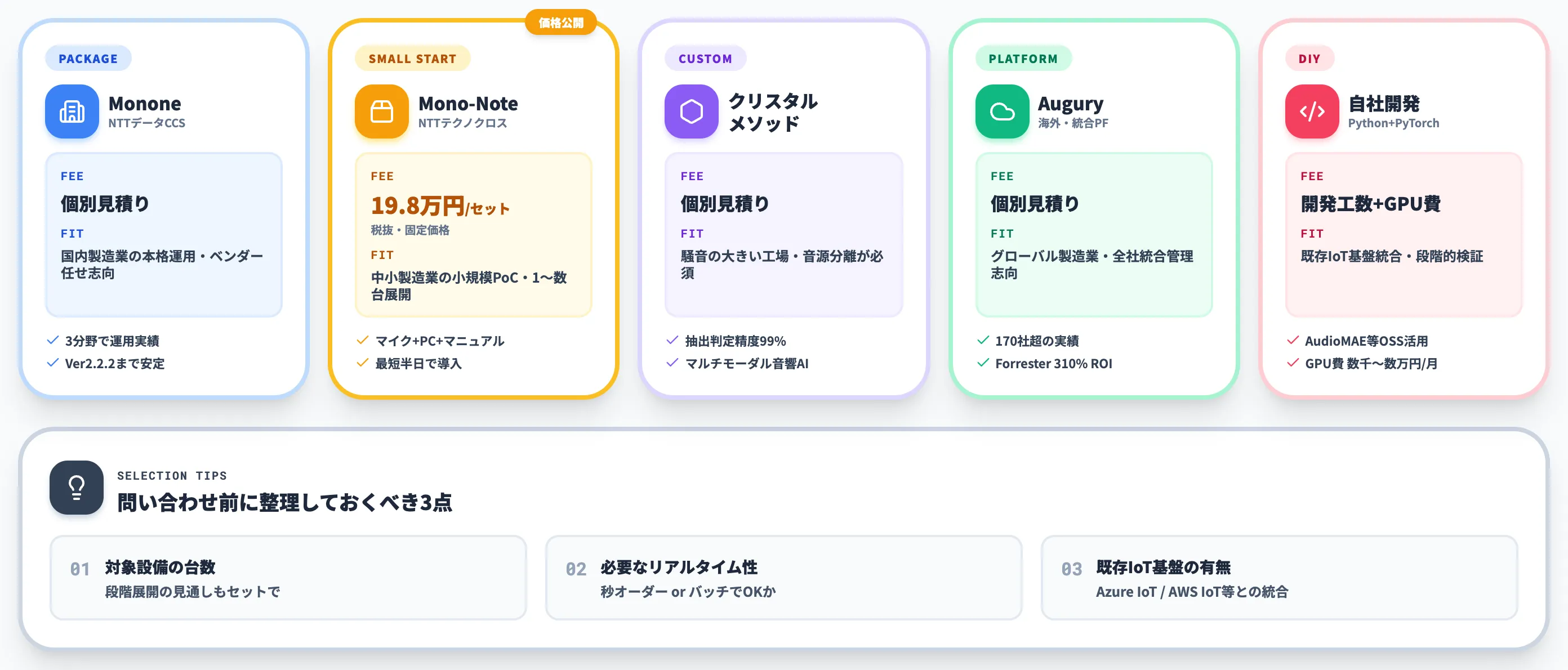Click 国内製造業の本格運用 fit description
Screen dimensions: 1568x670
162,264
